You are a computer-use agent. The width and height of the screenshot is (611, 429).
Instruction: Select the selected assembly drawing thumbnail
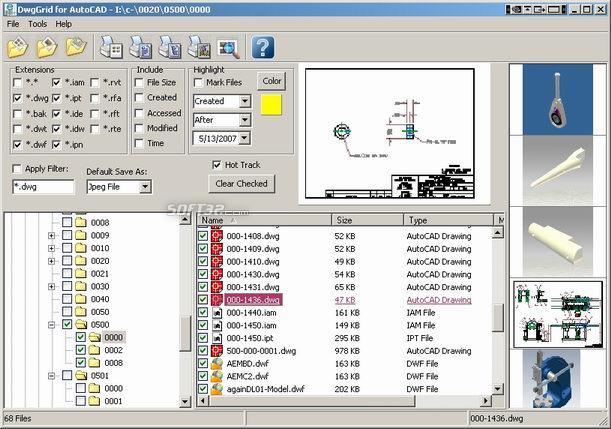(558, 314)
